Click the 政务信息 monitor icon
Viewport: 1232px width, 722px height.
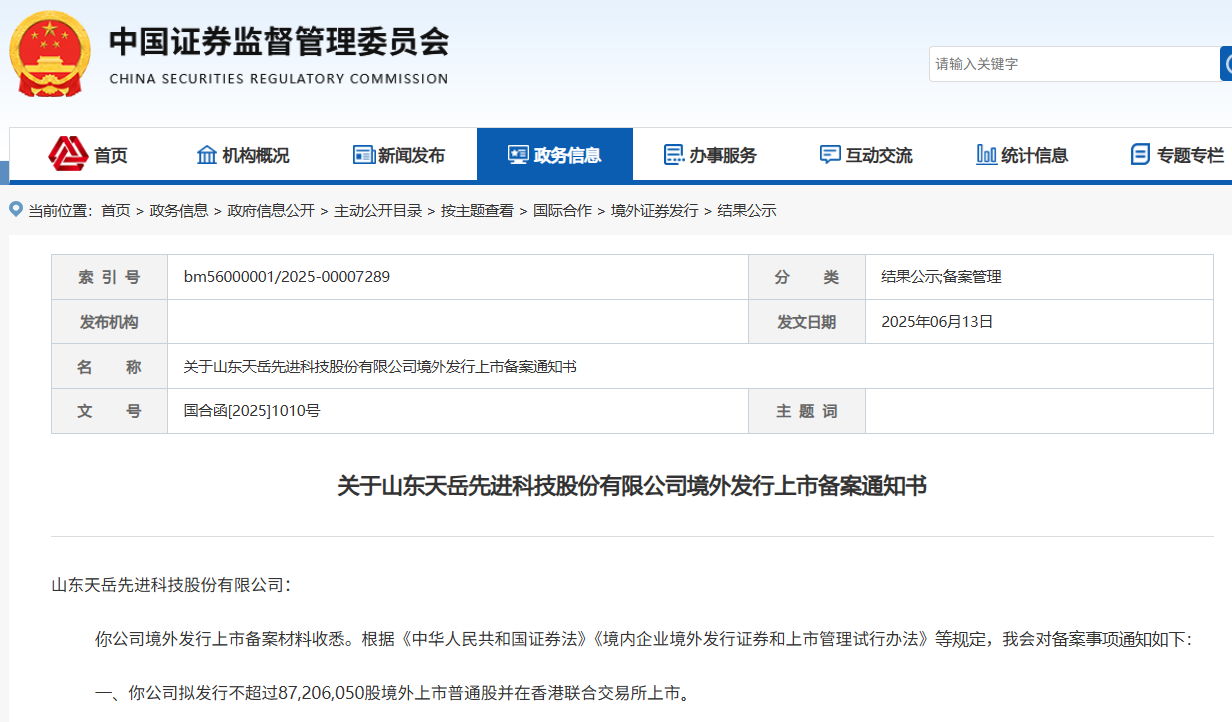(x=518, y=155)
